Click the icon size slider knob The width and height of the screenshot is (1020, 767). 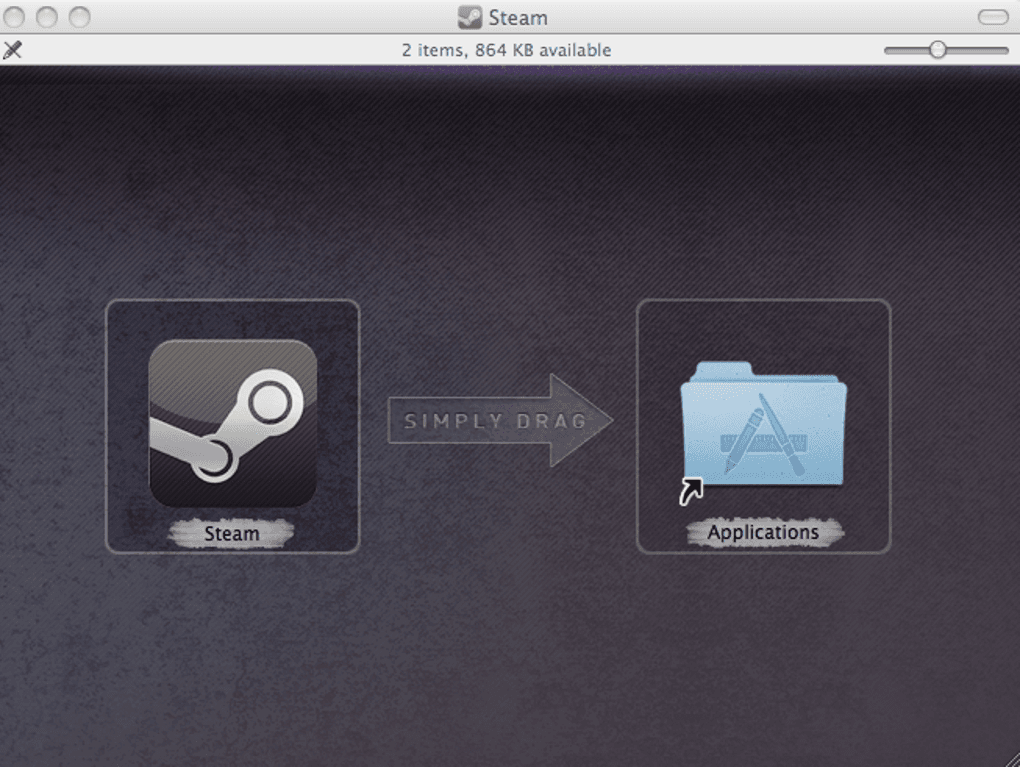[937, 50]
